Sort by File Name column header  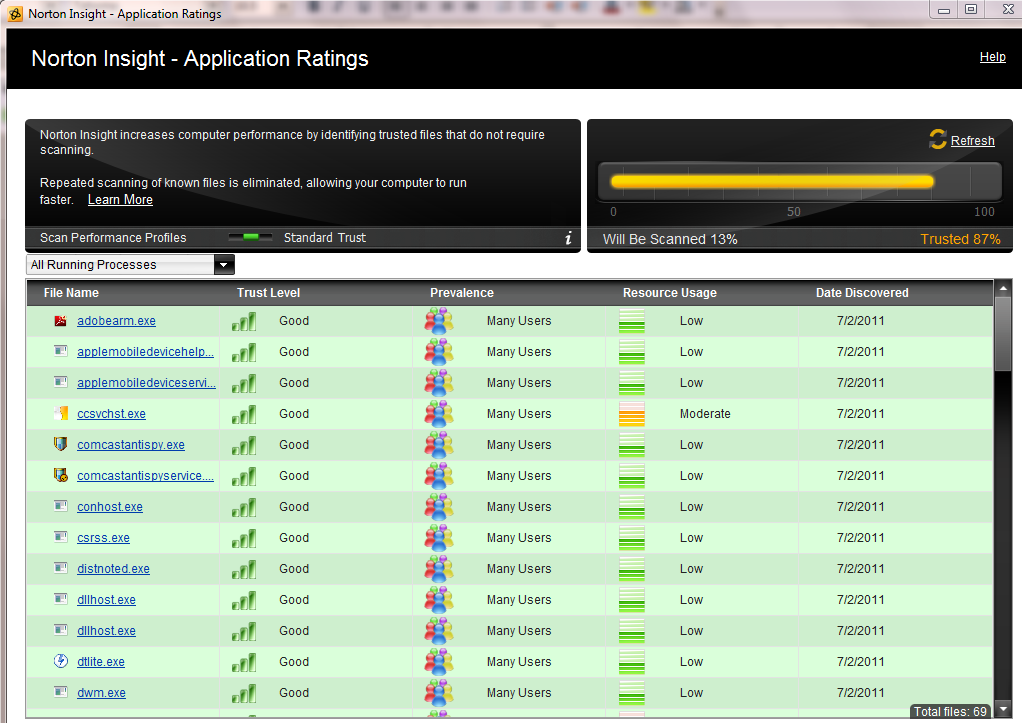[x=71, y=293]
